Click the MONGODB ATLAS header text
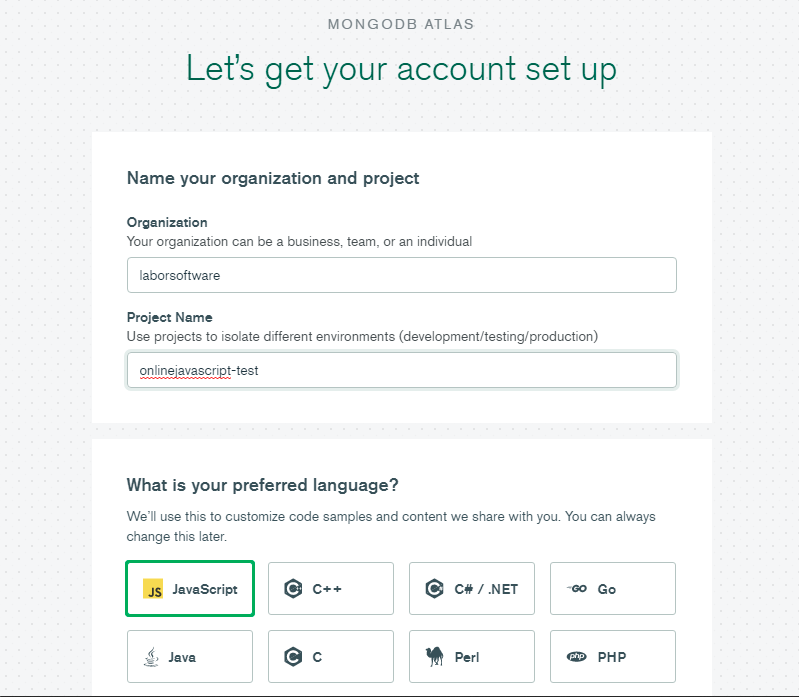 [x=401, y=24]
